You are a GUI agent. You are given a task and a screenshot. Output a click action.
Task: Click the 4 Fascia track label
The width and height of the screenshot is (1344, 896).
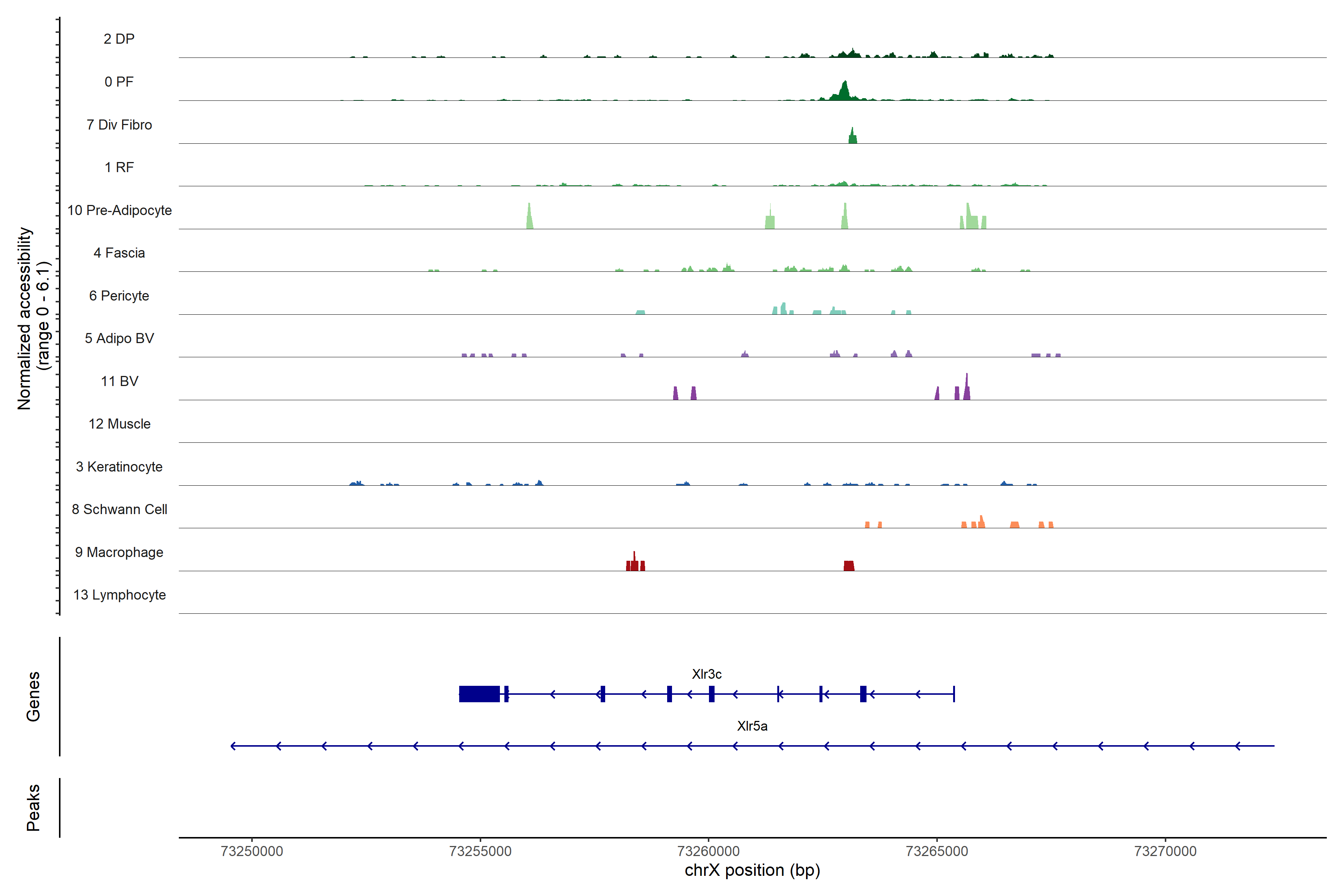click(119, 253)
